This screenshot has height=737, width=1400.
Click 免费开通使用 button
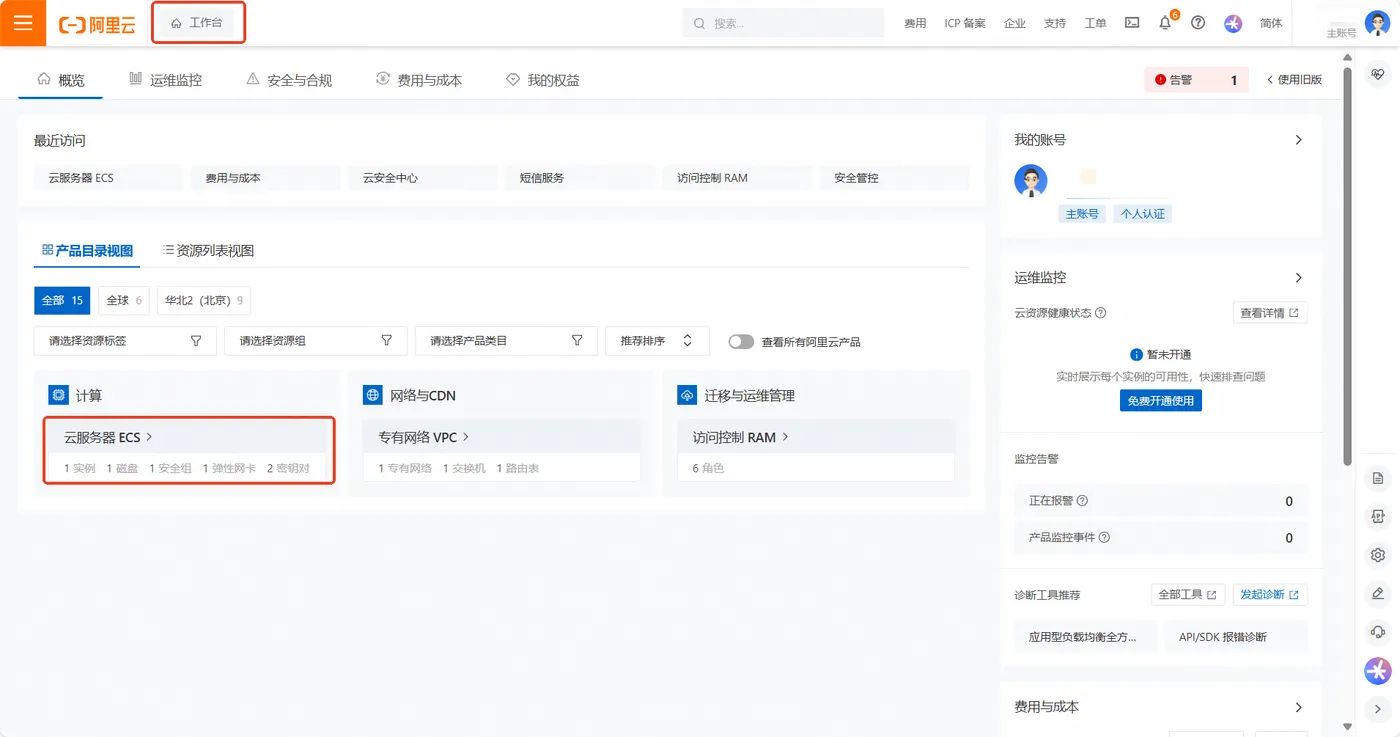1161,400
